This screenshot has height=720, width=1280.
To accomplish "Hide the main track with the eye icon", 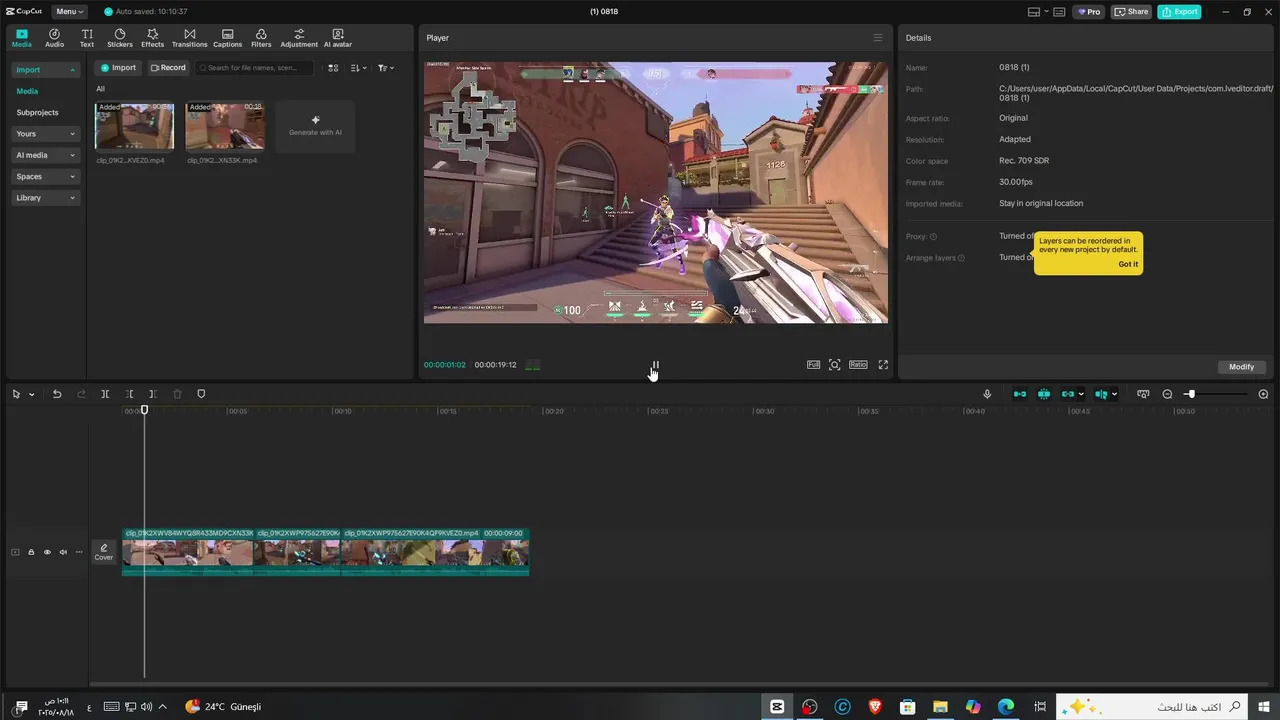I will (x=47, y=552).
